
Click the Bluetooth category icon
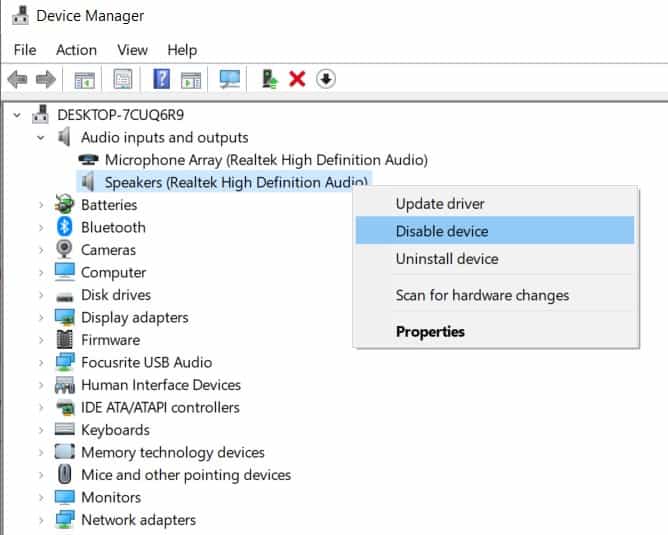tap(64, 227)
